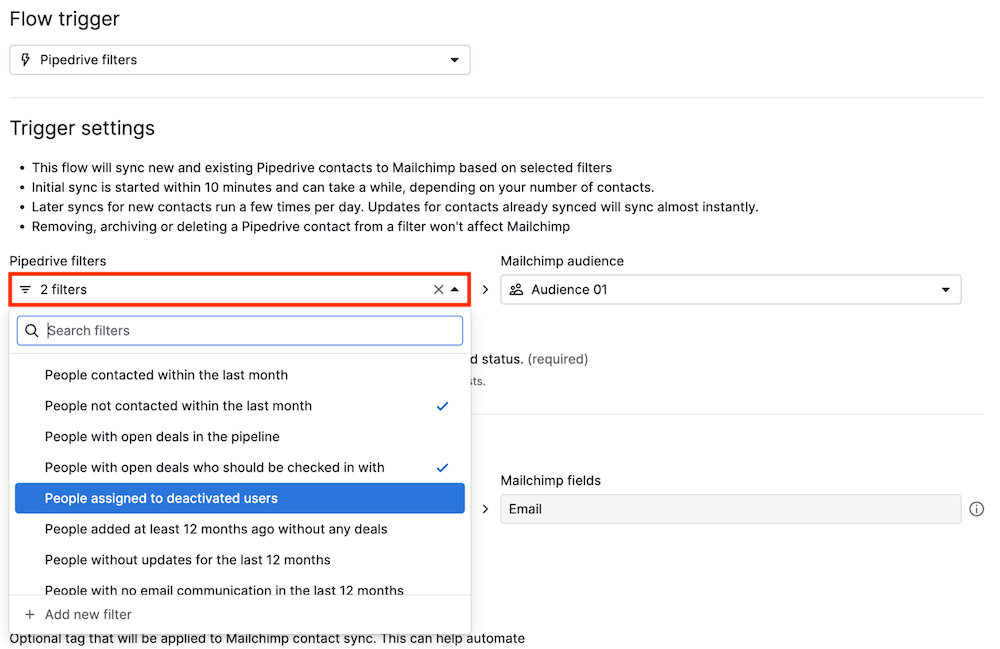1000x649 pixels.
Task: Expand the Mailchimp audience dropdown
Action: 945,290
